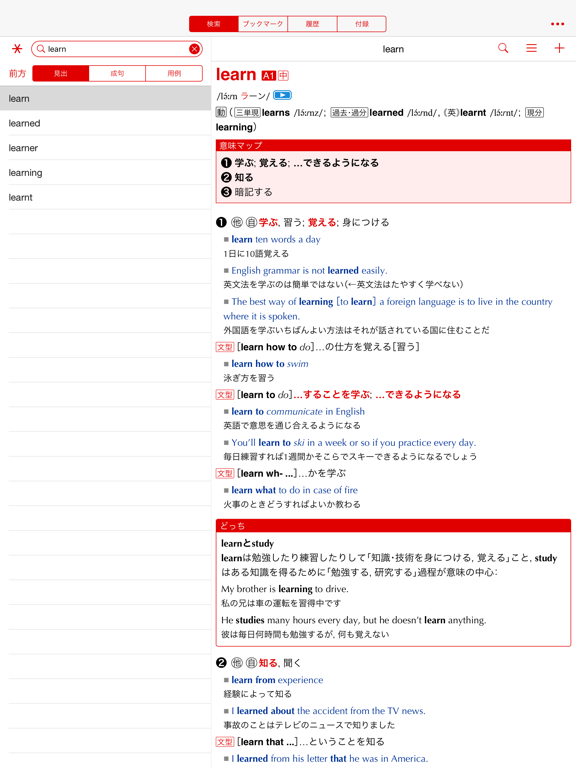Jump to meaning 1 学ぶ in 意味マップ
This screenshot has height=768, width=576.
click(300, 163)
